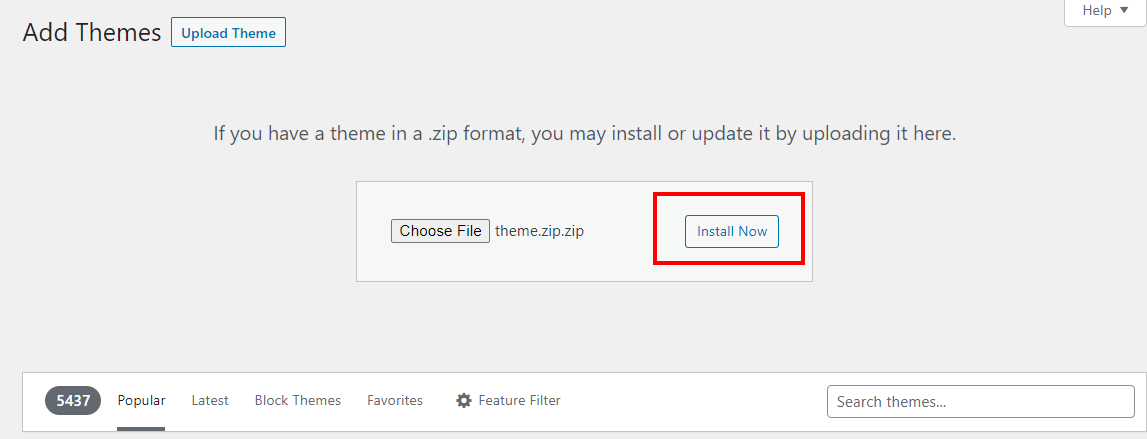The width and height of the screenshot is (1147, 439).
Task: Click blank area of the theme filter bar
Action: [x=700, y=401]
